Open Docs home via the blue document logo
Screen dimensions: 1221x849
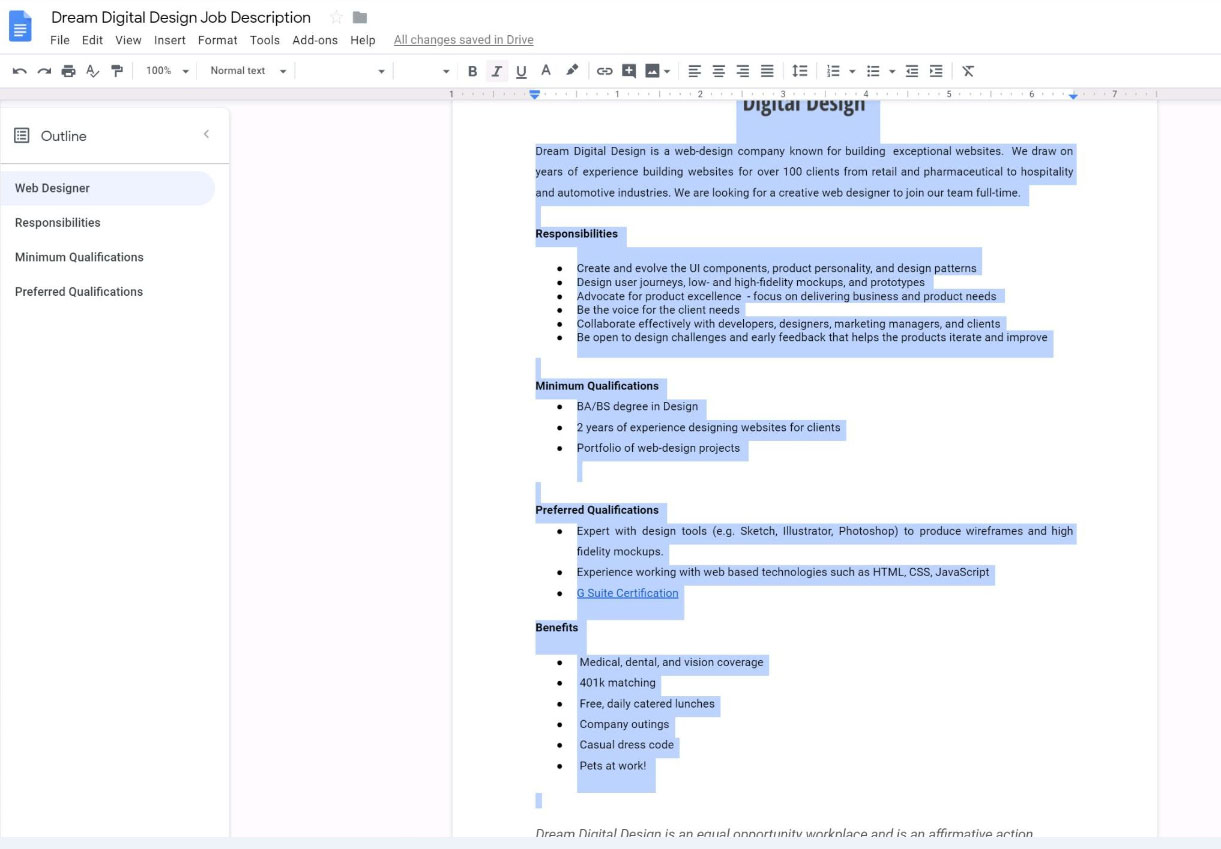click(x=20, y=26)
